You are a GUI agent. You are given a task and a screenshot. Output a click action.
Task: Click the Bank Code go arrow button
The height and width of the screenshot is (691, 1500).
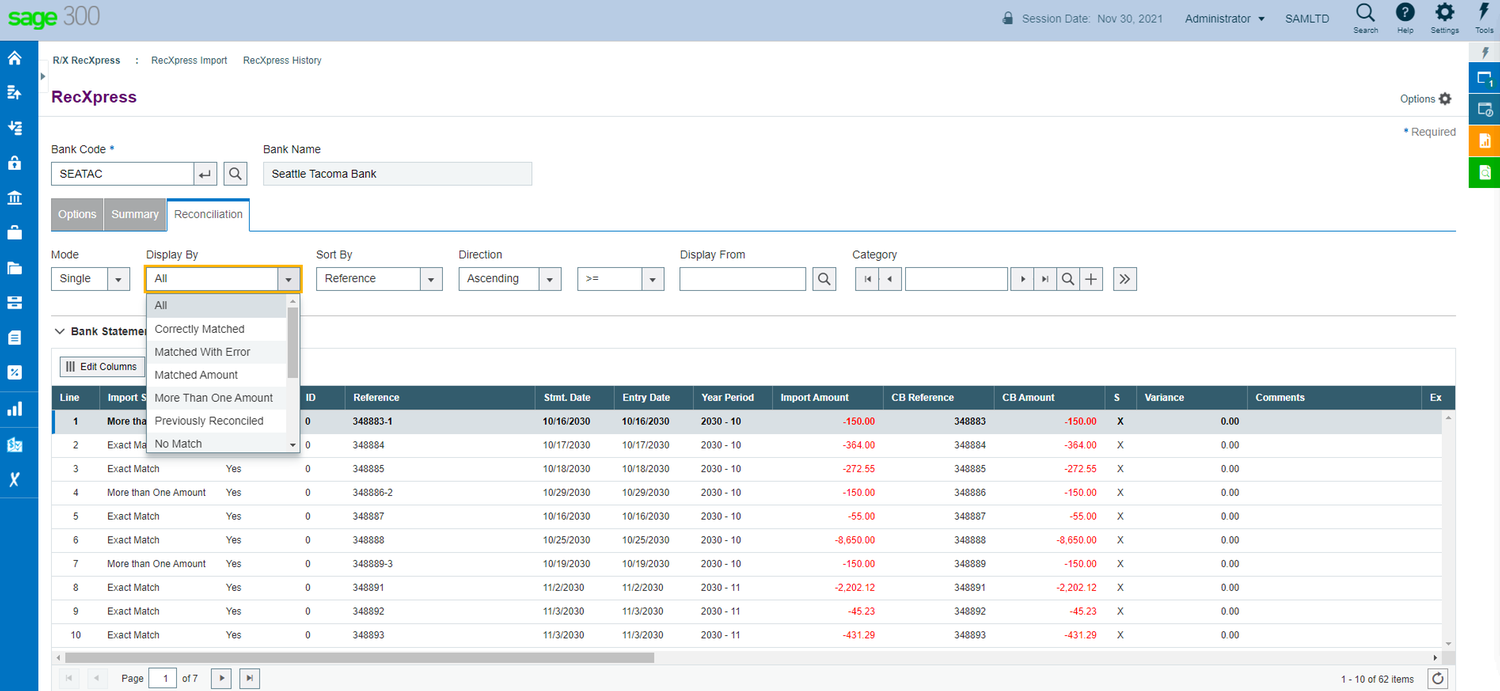(x=205, y=174)
